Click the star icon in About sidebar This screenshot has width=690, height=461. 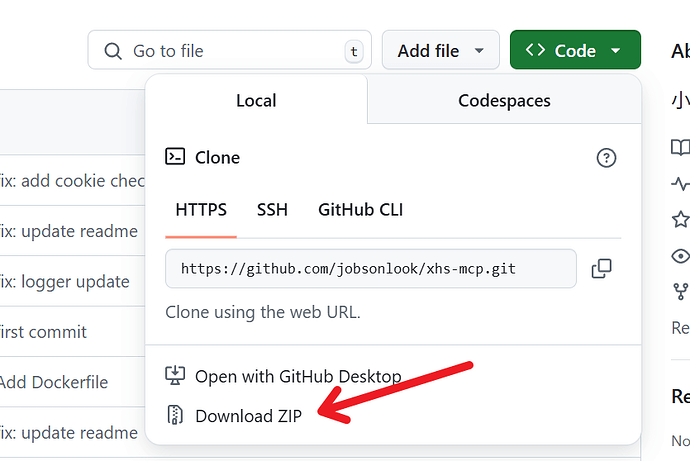tap(680, 219)
